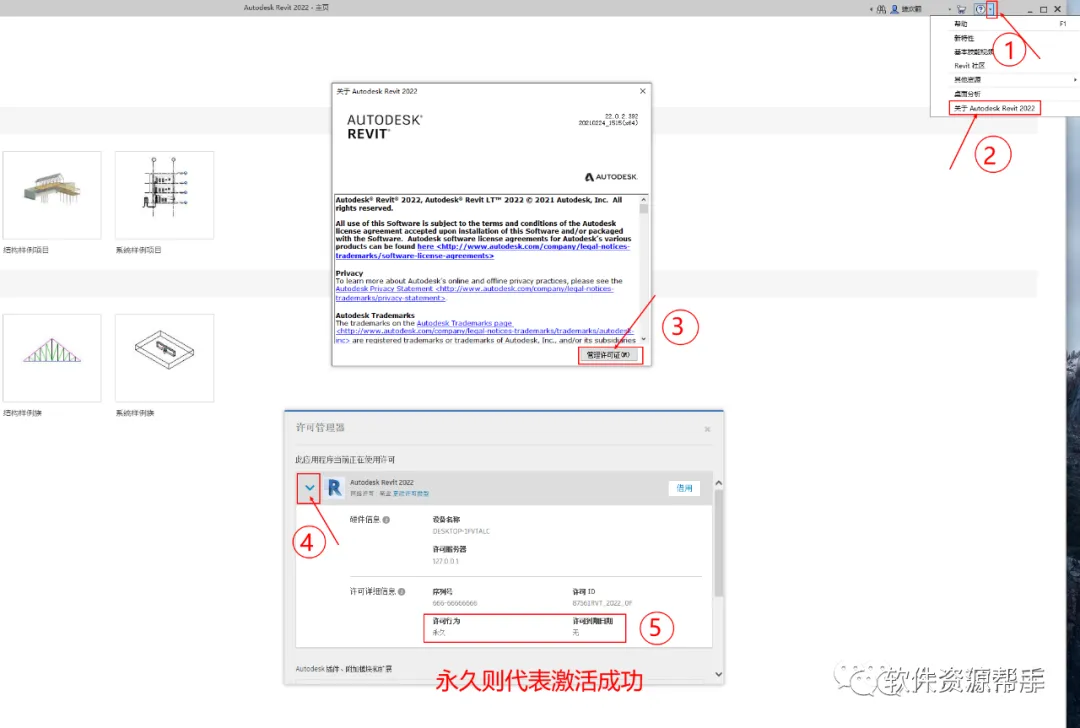Select 新特性 in the help menu
The height and width of the screenshot is (728, 1080).
point(964,39)
